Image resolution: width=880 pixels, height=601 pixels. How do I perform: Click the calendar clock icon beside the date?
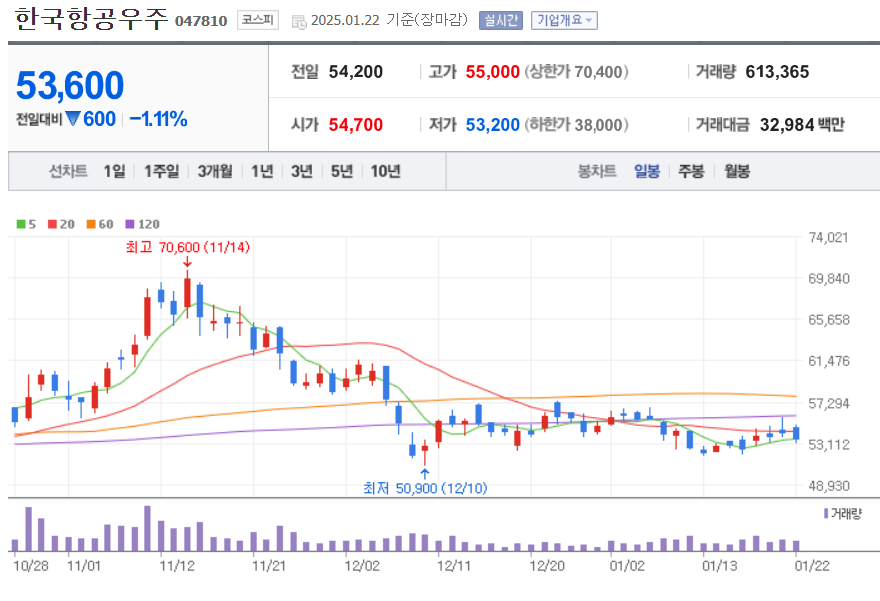pyautogui.click(x=299, y=22)
